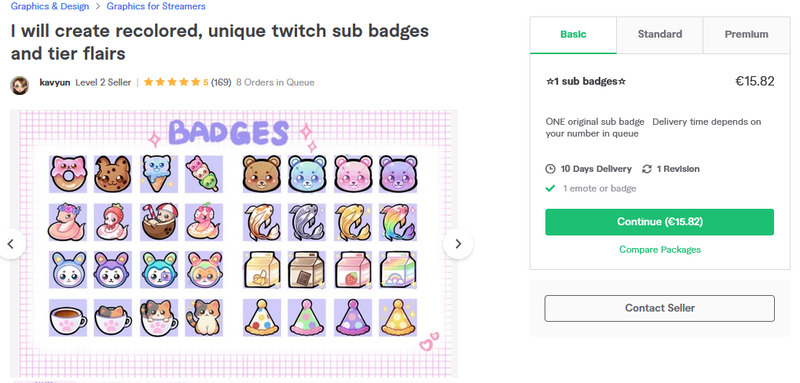Switch to the Standard package tab

coord(660,35)
